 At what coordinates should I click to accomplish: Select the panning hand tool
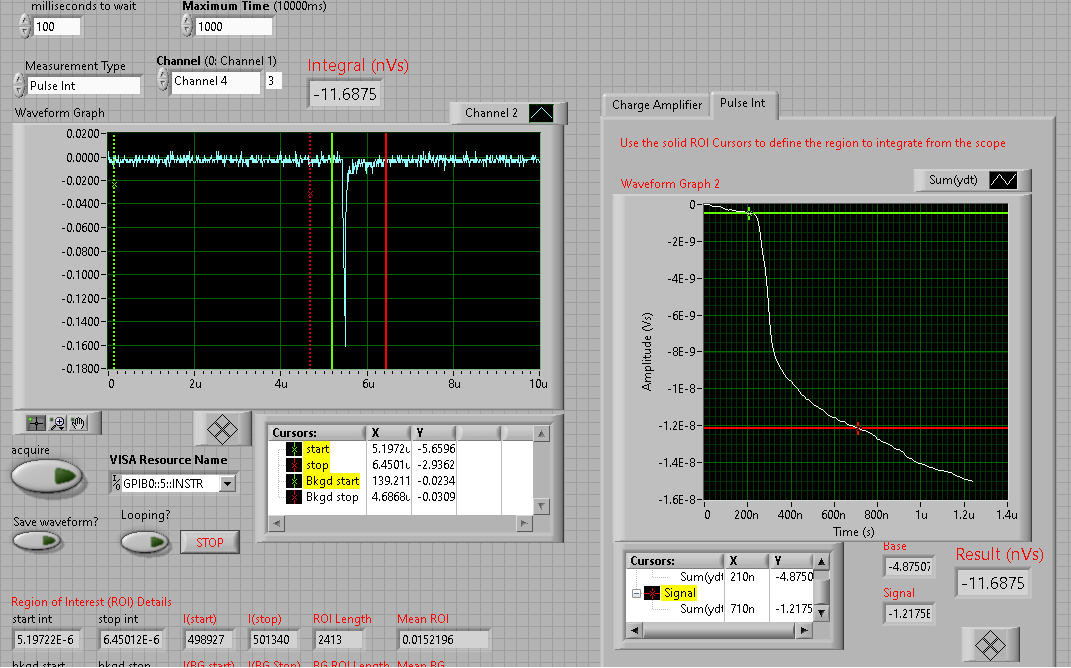[x=78, y=423]
